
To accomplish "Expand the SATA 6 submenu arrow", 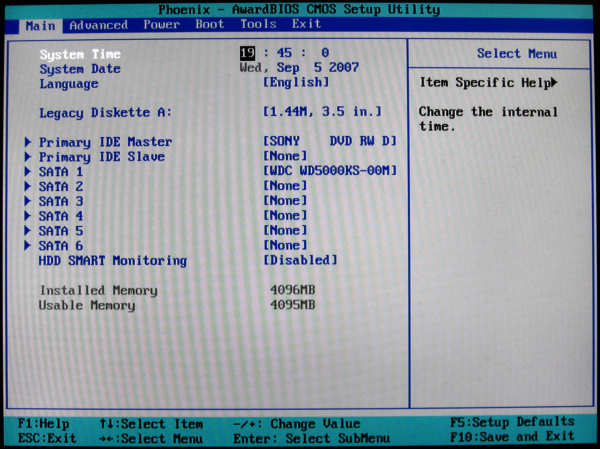I will (28, 245).
